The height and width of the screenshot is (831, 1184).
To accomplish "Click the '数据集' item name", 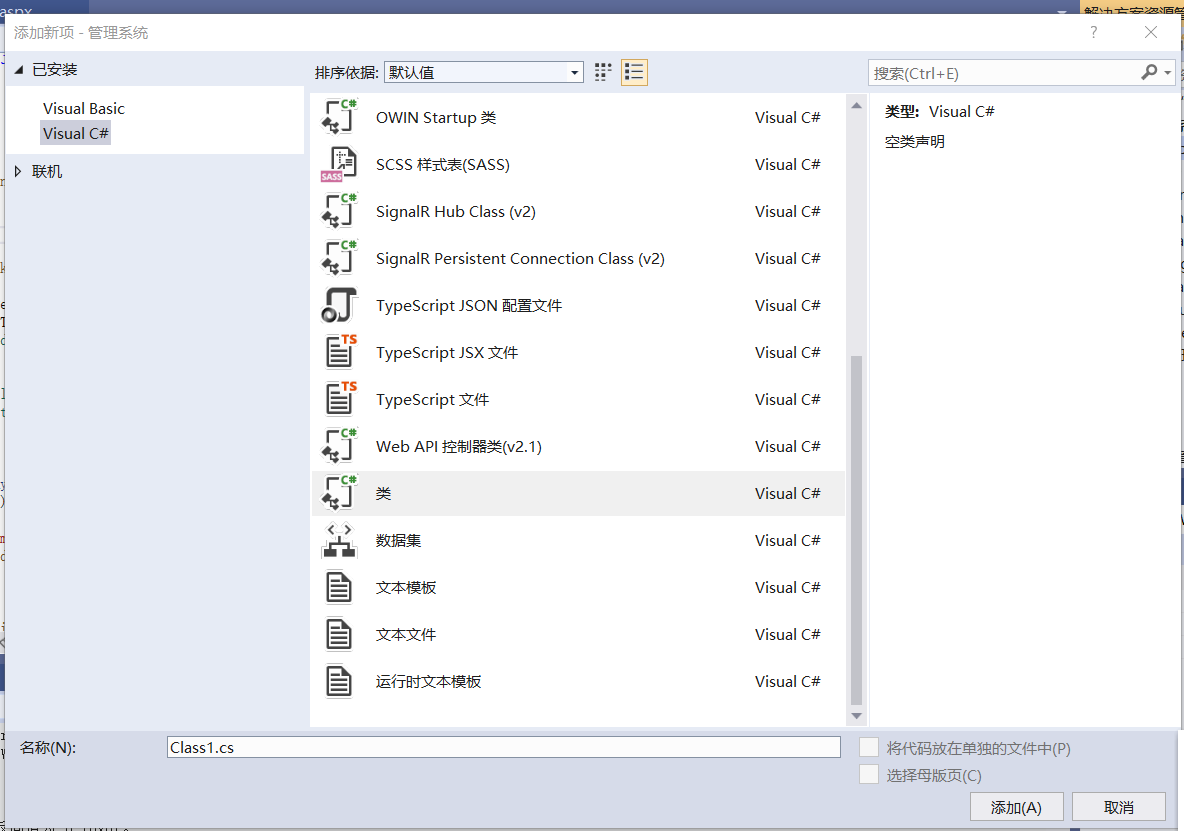I will pyautogui.click(x=399, y=540).
